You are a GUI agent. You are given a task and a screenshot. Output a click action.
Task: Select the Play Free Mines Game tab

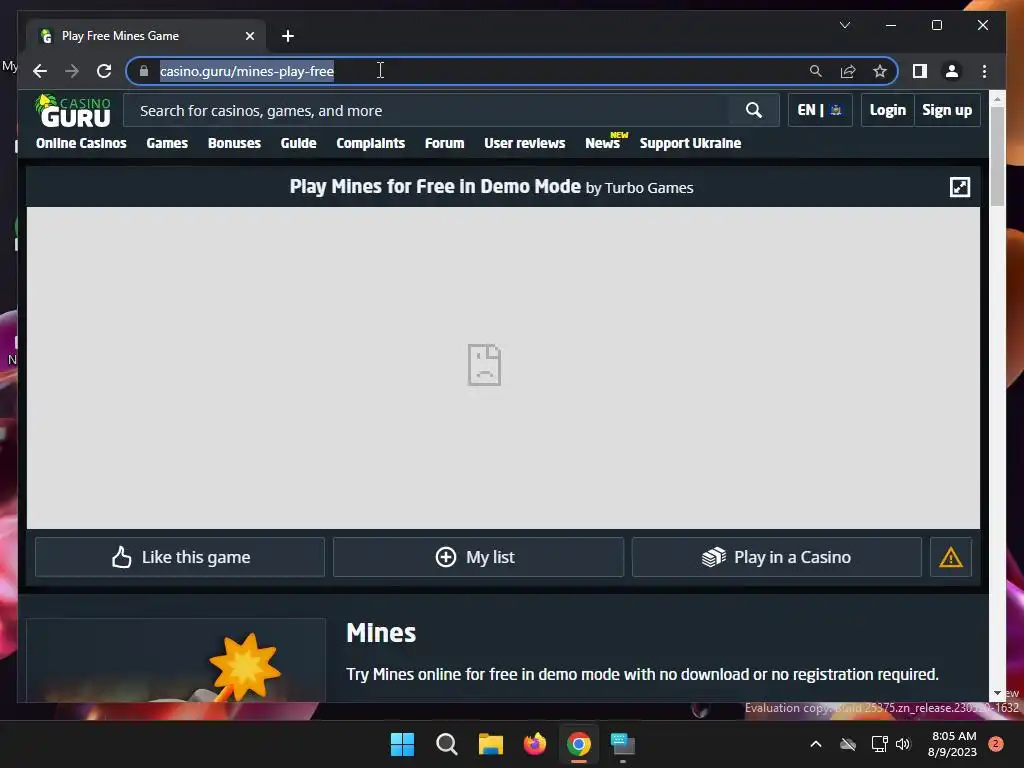click(146, 36)
